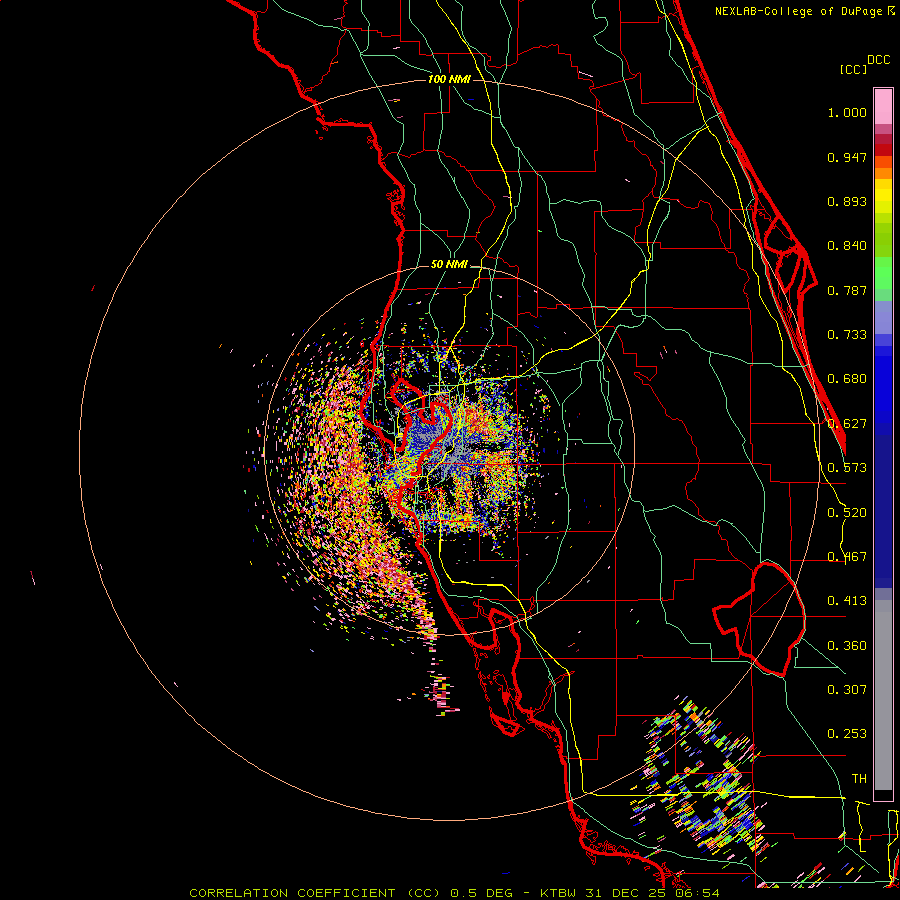Select the 0.573 scale value

(847, 468)
